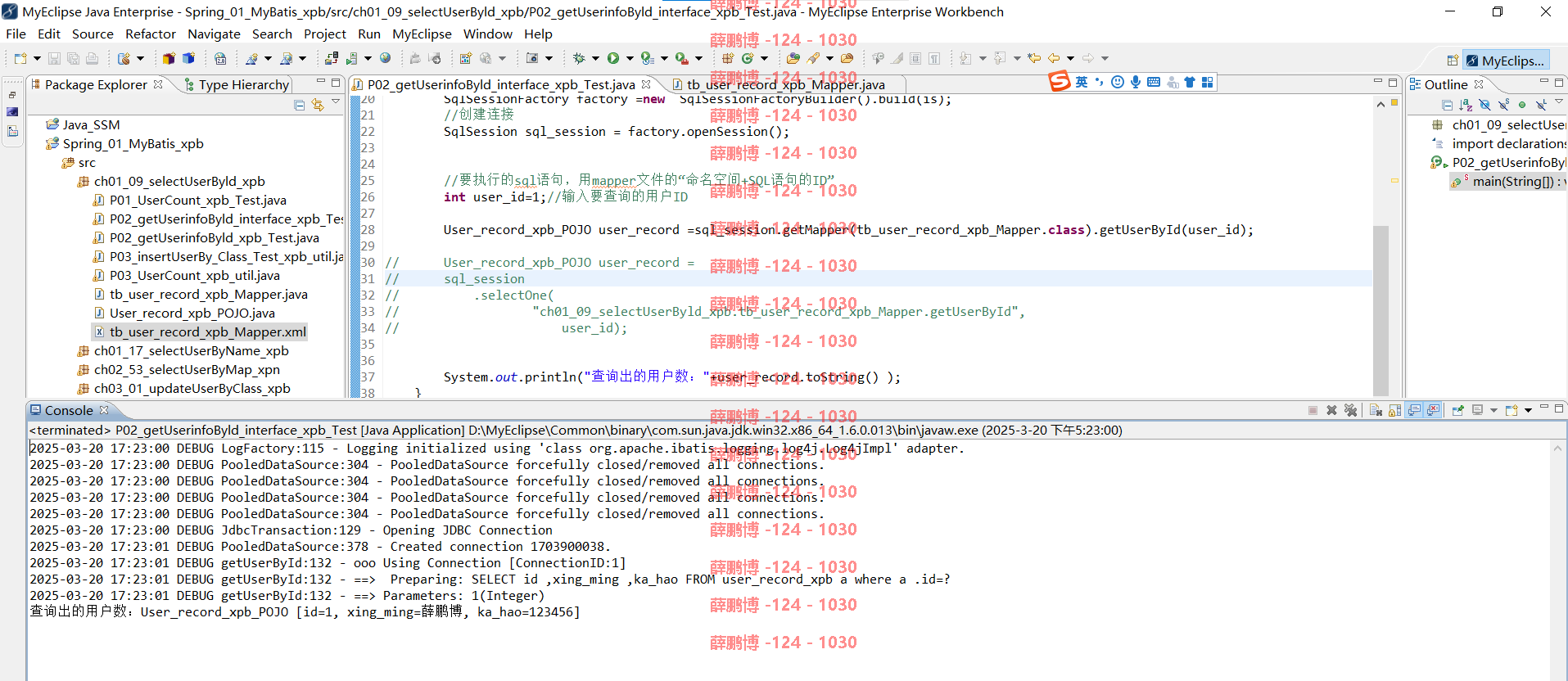
Task: Click Remove Launch X icon in Console
Action: tap(1331, 410)
